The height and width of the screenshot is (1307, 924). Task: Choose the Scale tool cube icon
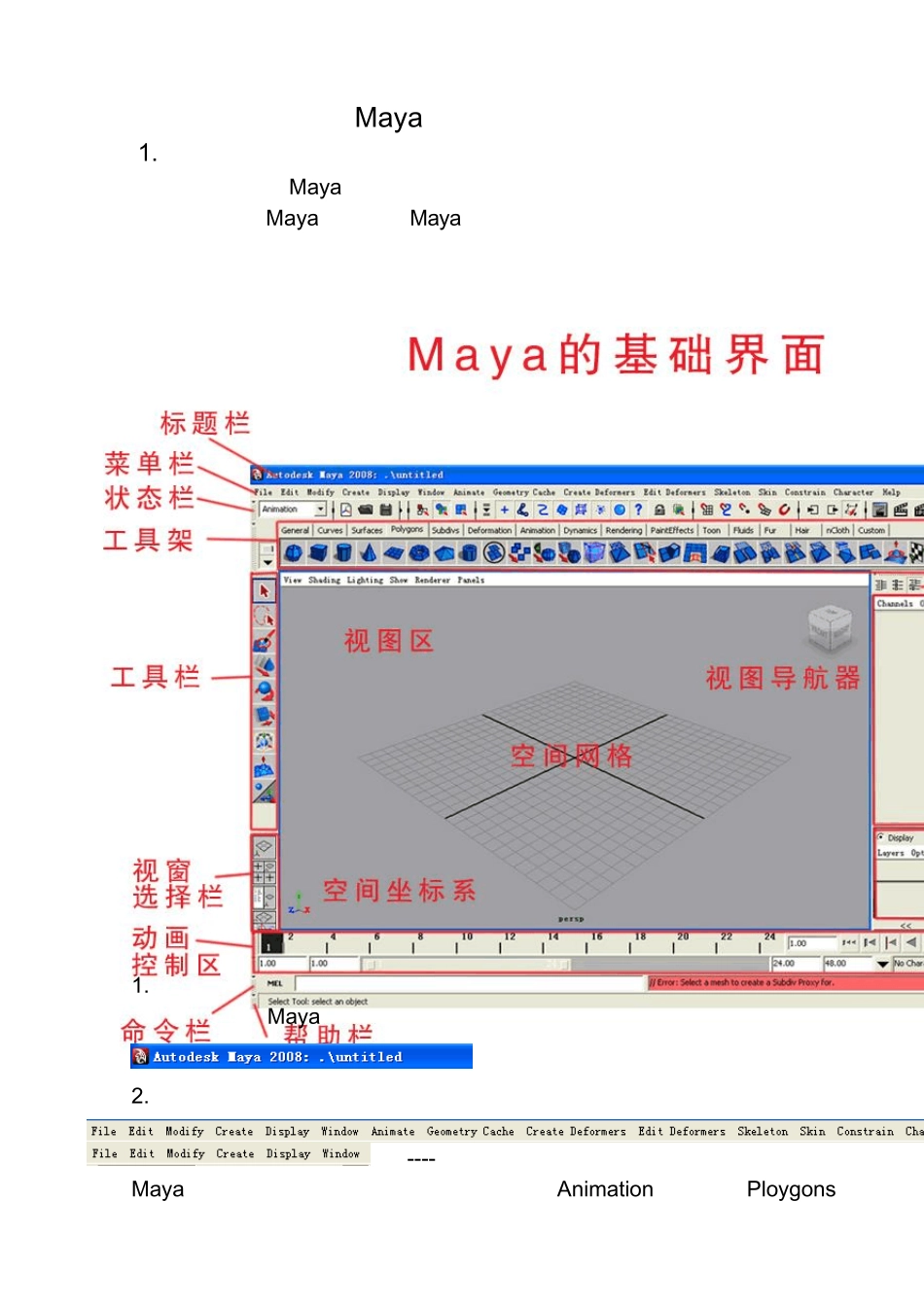coord(264,716)
